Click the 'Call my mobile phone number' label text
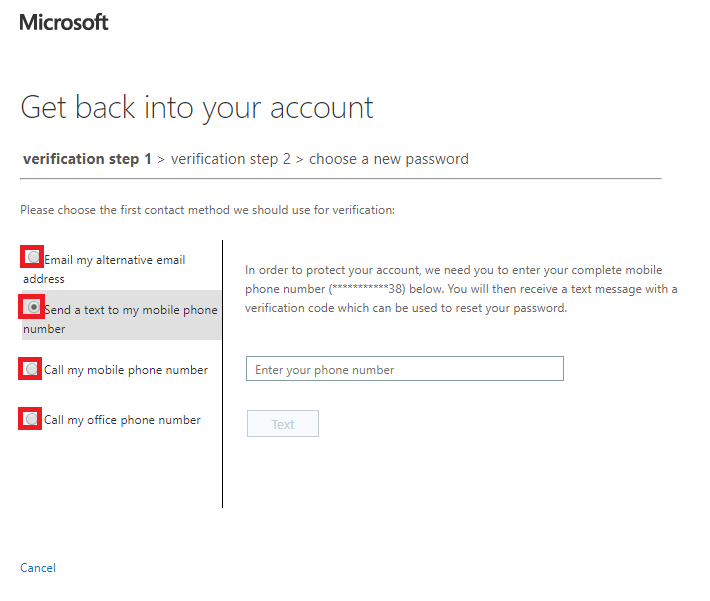Viewport: 710px width, 601px height. pyautogui.click(x=126, y=370)
